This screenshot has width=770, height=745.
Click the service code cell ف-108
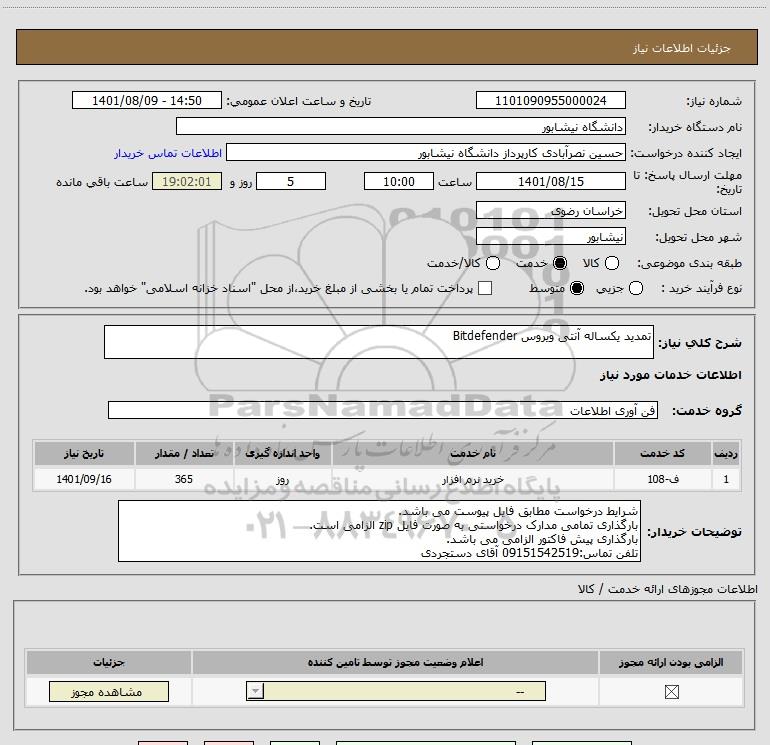(662, 479)
